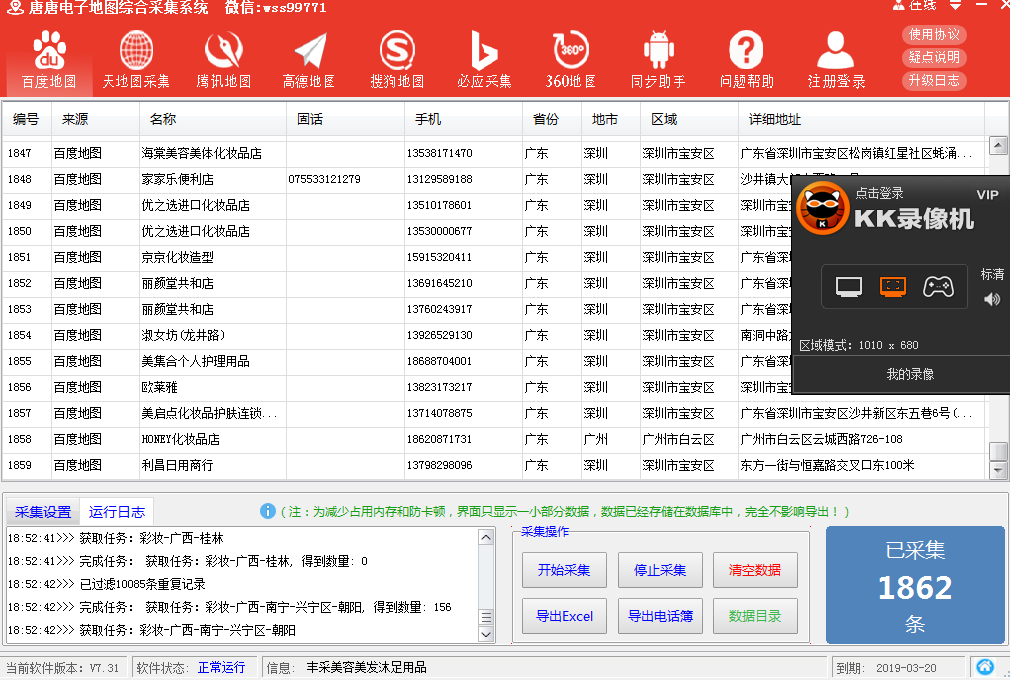Open the usage agreement (使用协议)

(934, 34)
